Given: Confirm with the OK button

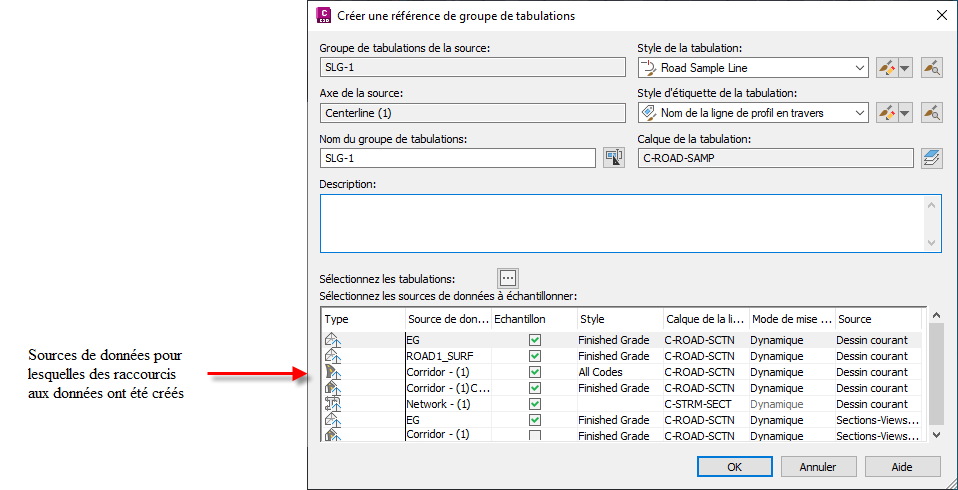Looking at the screenshot, I should pos(734,466).
